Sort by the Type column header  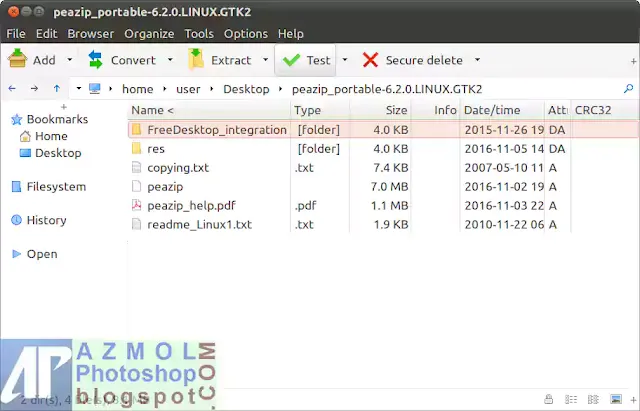click(x=320, y=110)
